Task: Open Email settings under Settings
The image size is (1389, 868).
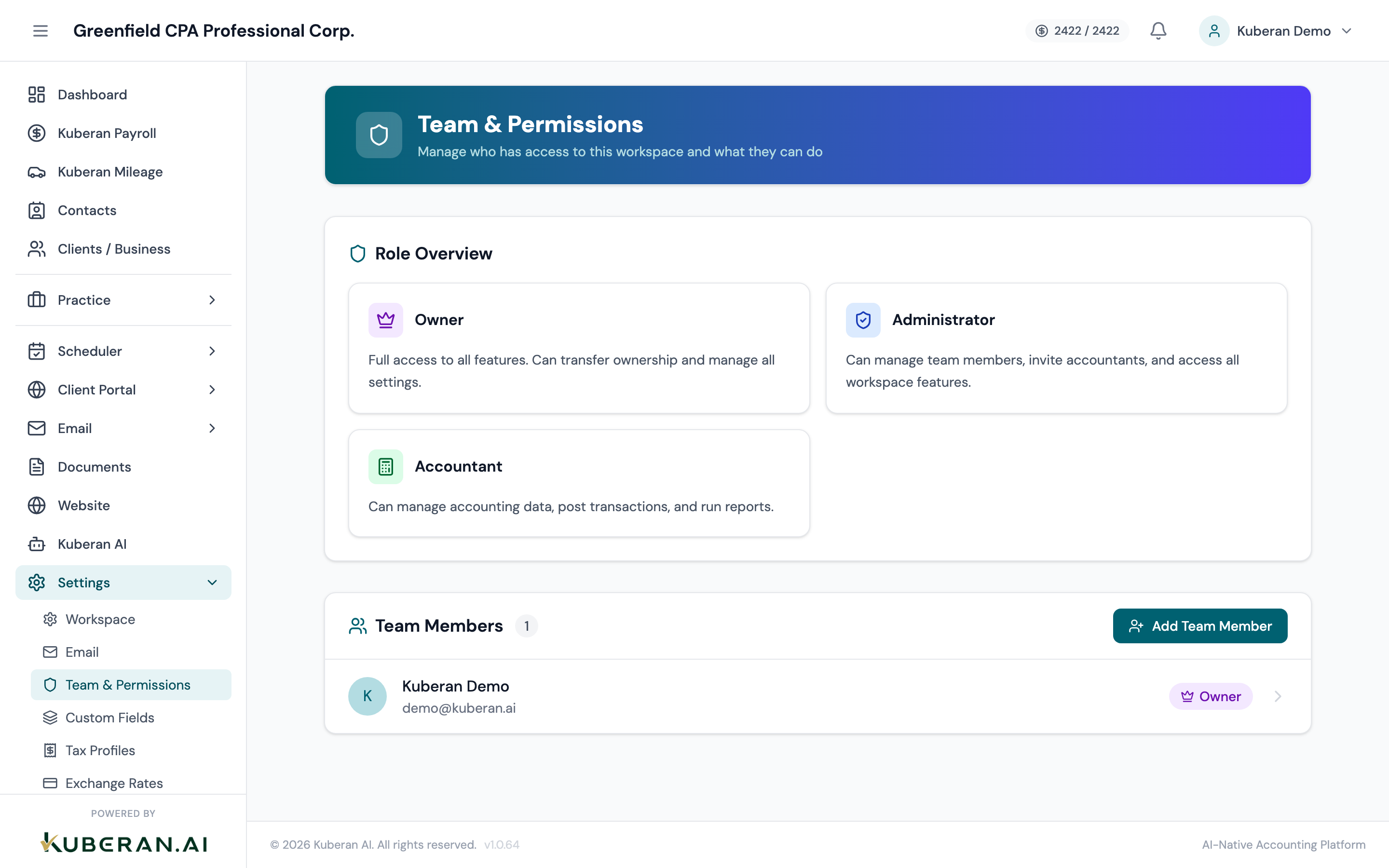Action: [x=131, y=651]
